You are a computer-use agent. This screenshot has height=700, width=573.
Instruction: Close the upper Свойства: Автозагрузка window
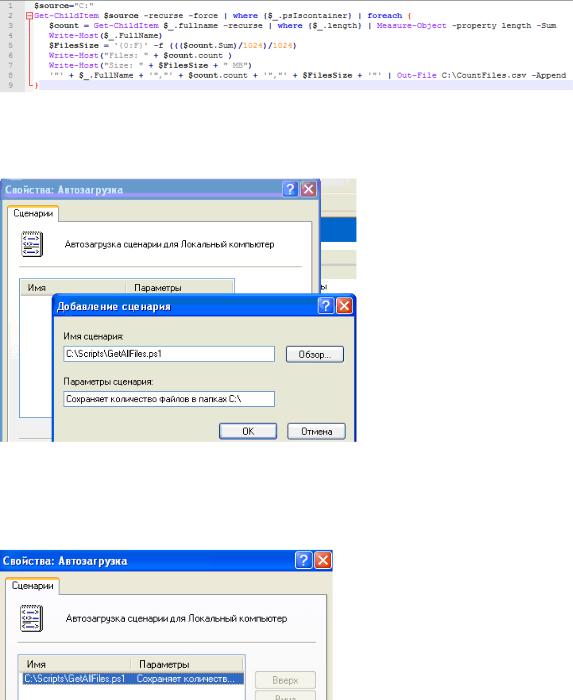(308, 189)
